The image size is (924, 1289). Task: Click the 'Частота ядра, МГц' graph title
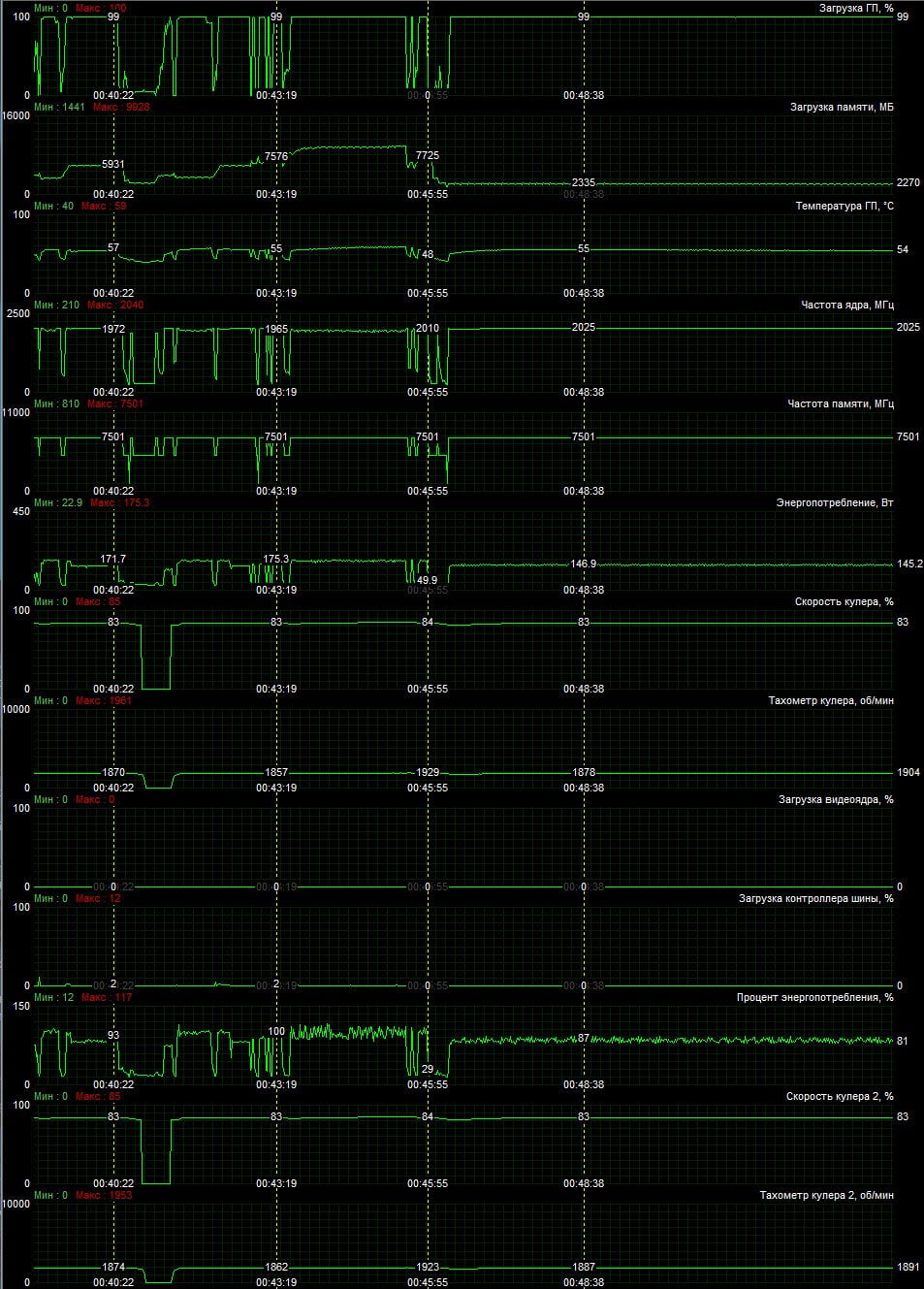click(847, 305)
